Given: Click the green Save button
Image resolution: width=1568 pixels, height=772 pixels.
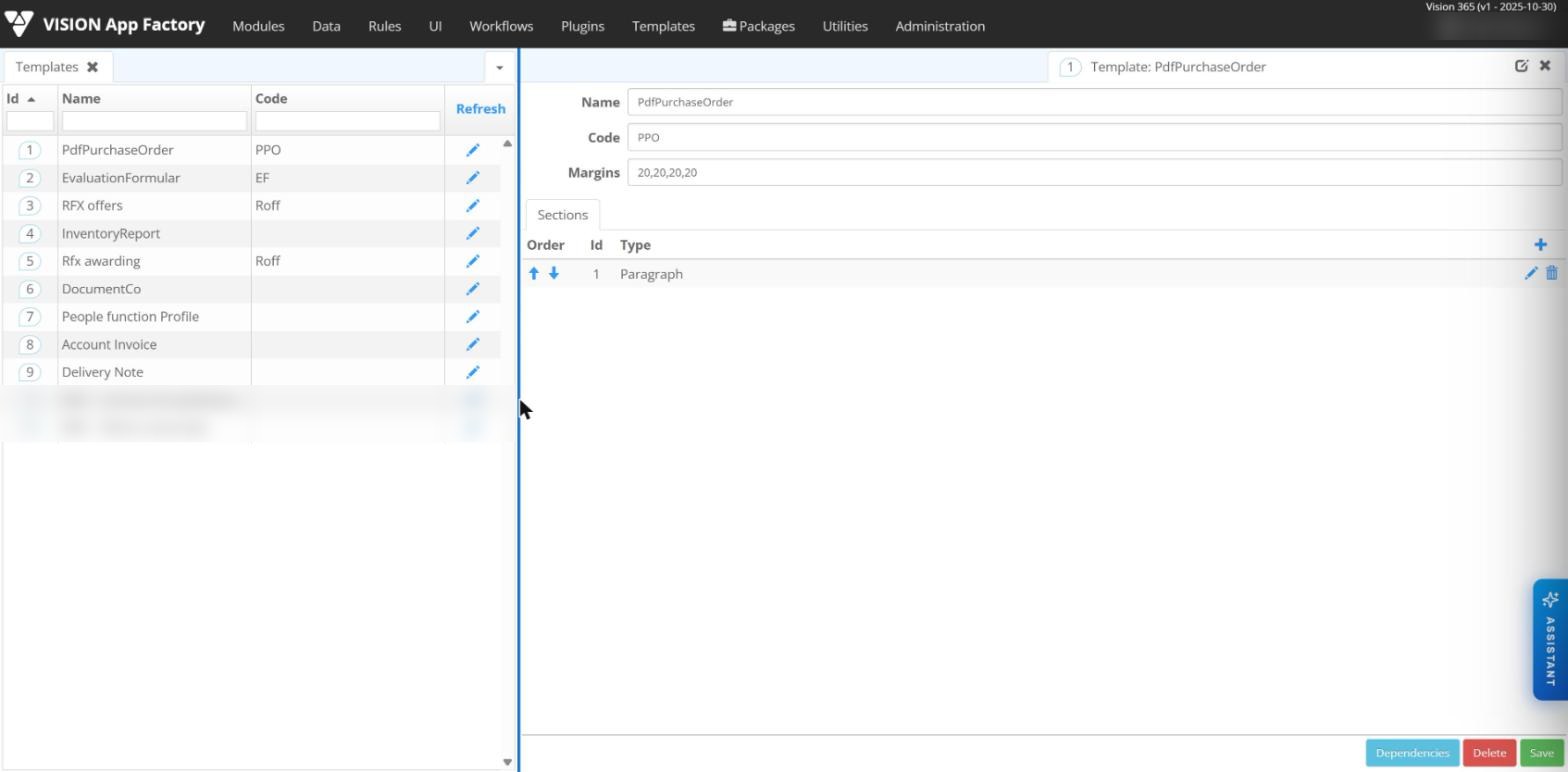Looking at the screenshot, I should click(1541, 753).
